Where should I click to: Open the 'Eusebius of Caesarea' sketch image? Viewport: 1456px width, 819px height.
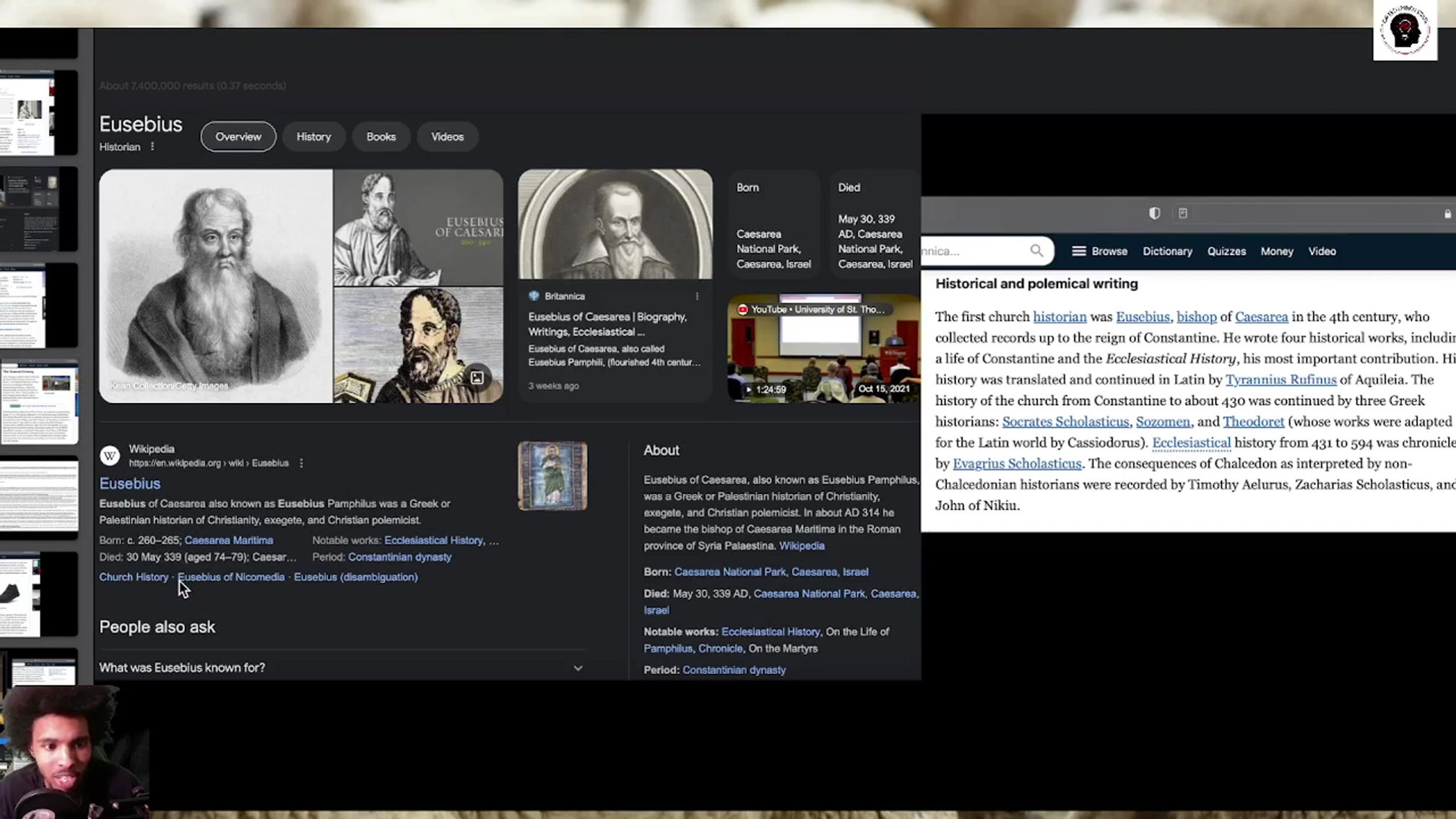tap(418, 227)
